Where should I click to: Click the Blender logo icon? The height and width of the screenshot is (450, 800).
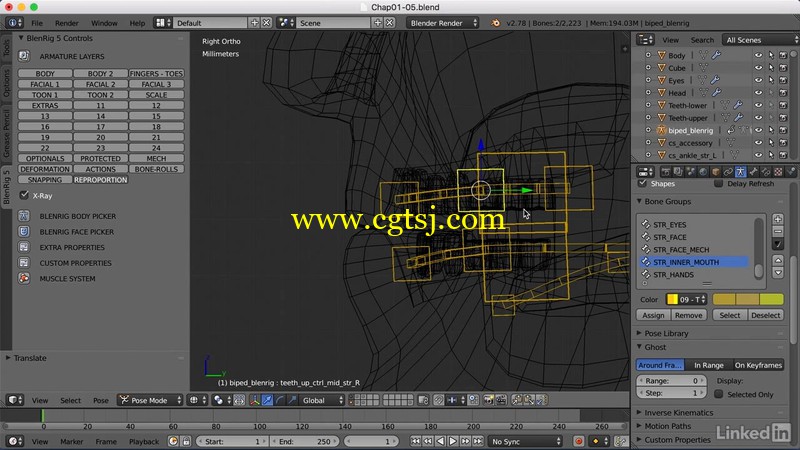[x=495, y=23]
